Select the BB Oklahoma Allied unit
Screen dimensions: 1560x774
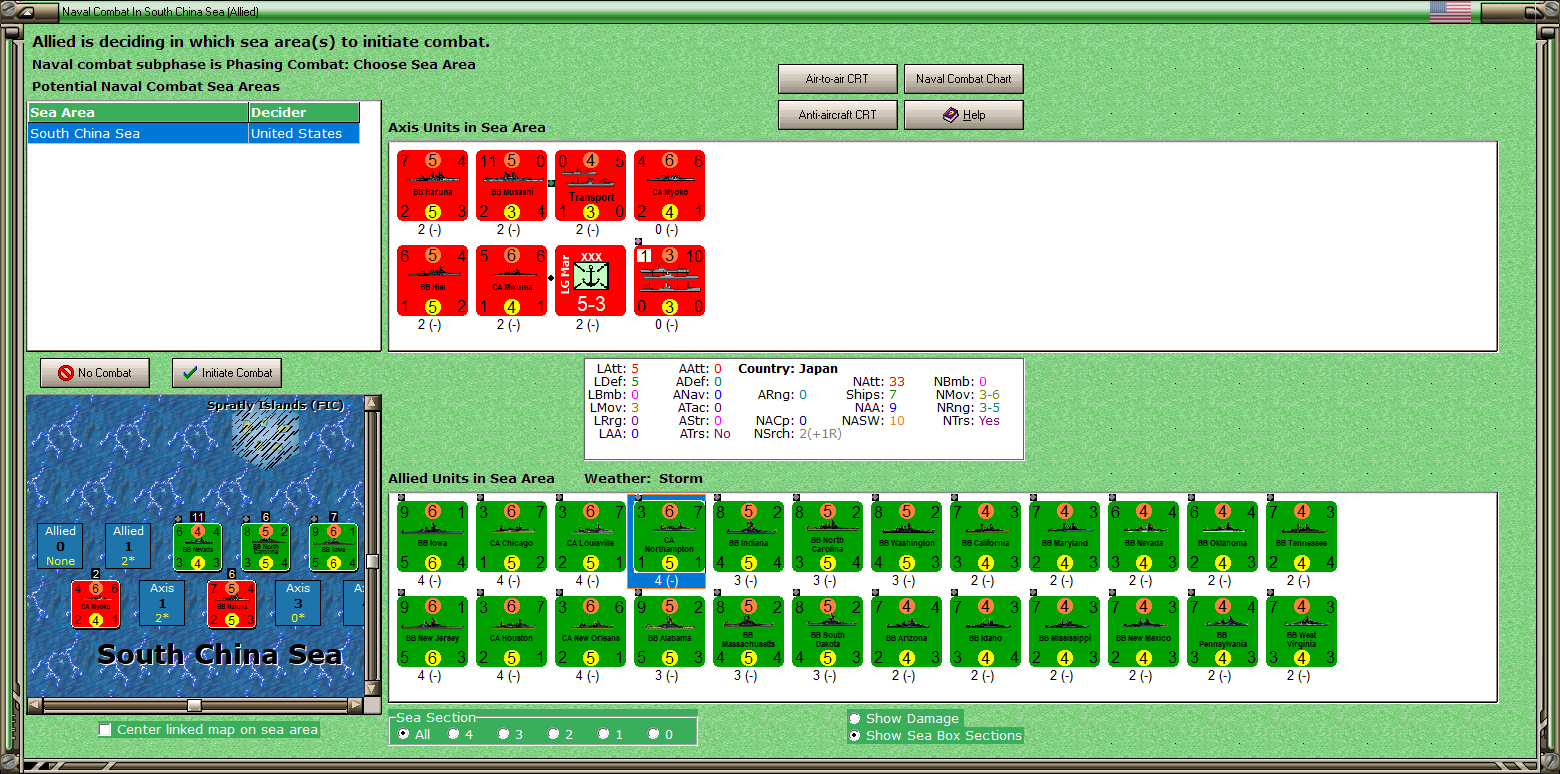click(1223, 537)
